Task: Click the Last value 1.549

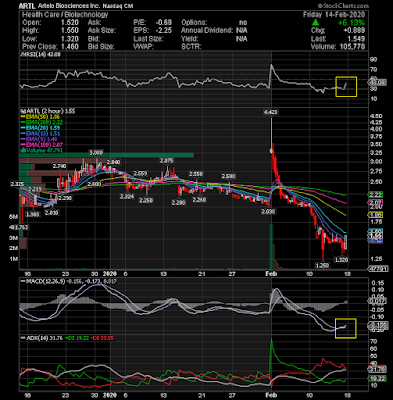Action: point(356,39)
